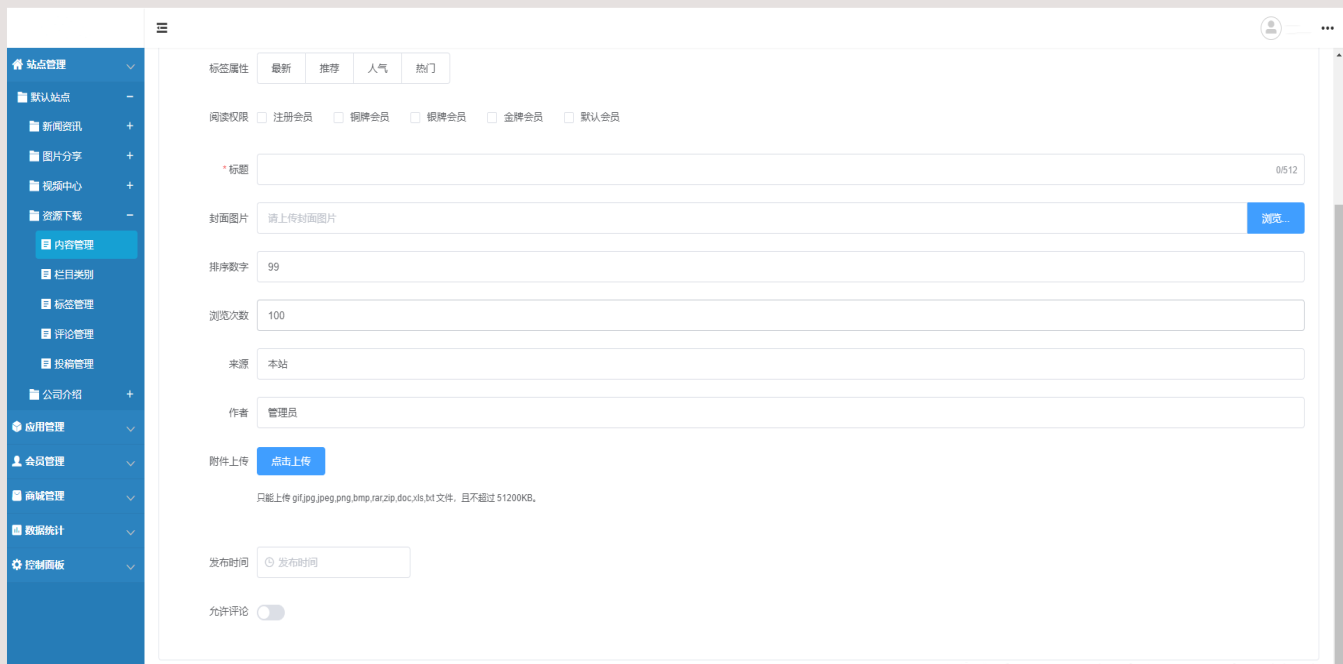Select the 最新 tag attribute
This screenshot has height=664, width=1343.
click(281, 68)
